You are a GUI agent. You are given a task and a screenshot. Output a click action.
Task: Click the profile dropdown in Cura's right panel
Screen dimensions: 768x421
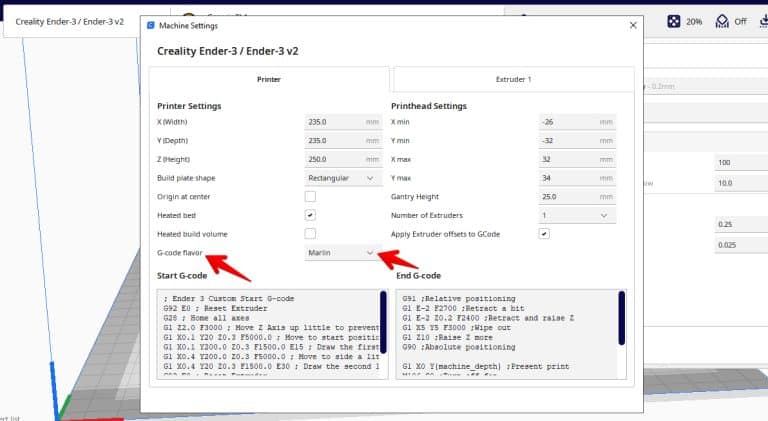706,86
